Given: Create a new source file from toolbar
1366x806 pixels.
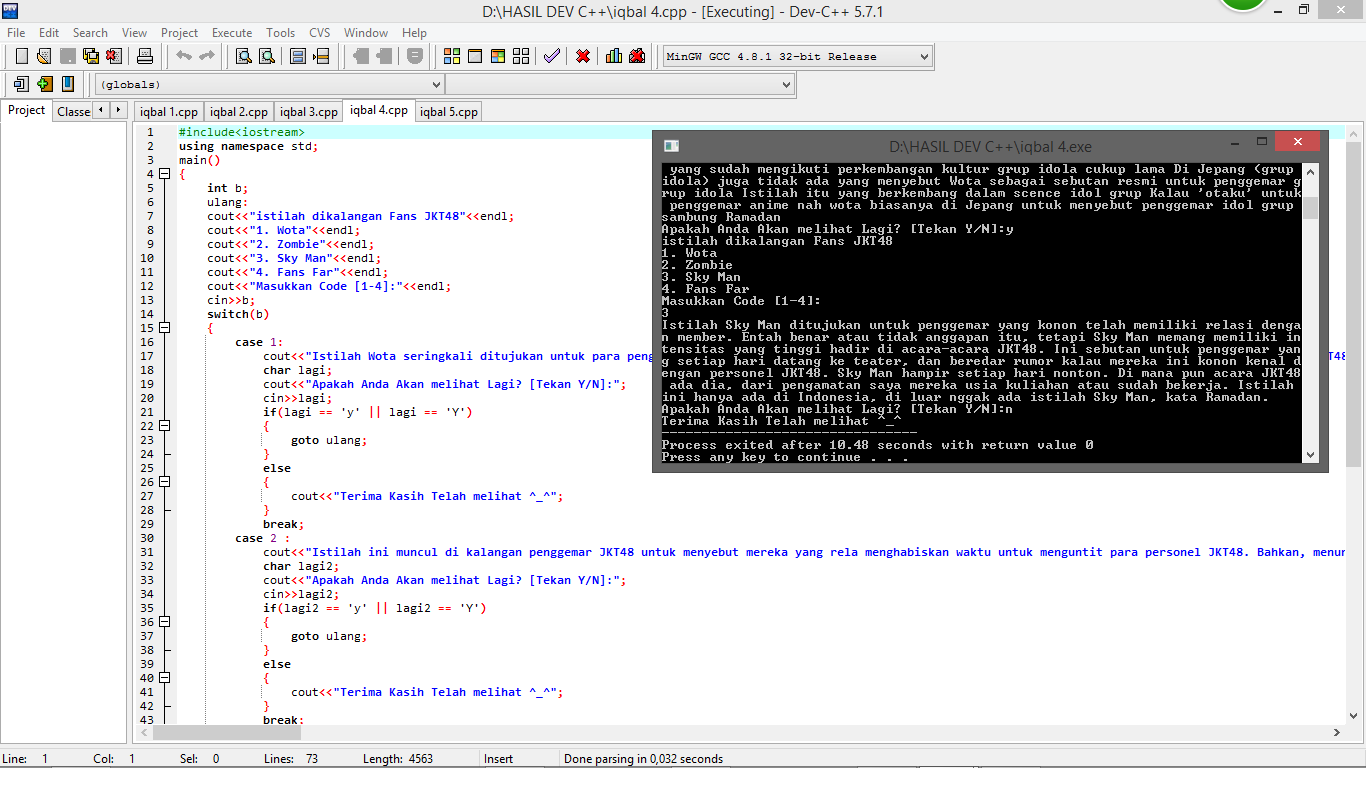Looking at the screenshot, I should (21, 56).
